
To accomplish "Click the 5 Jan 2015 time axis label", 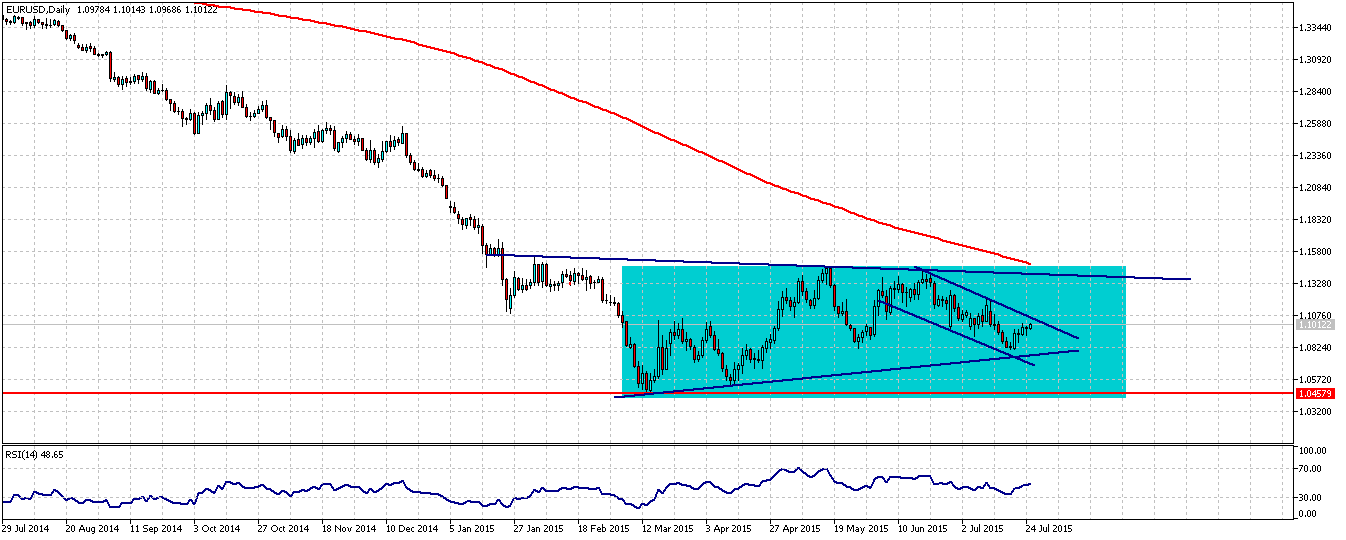I will click(x=473, y=527).
